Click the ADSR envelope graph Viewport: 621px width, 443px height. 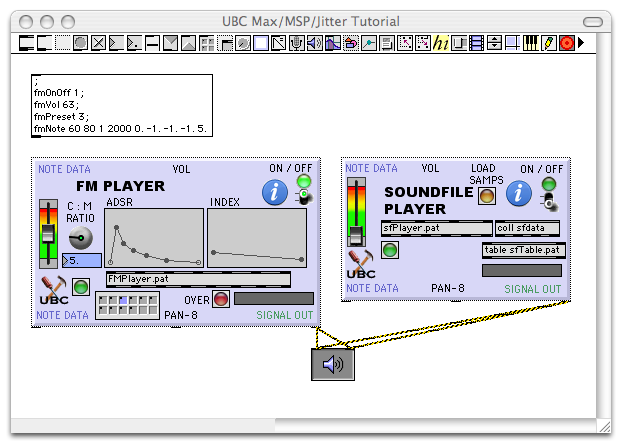[x=154, y=238]
